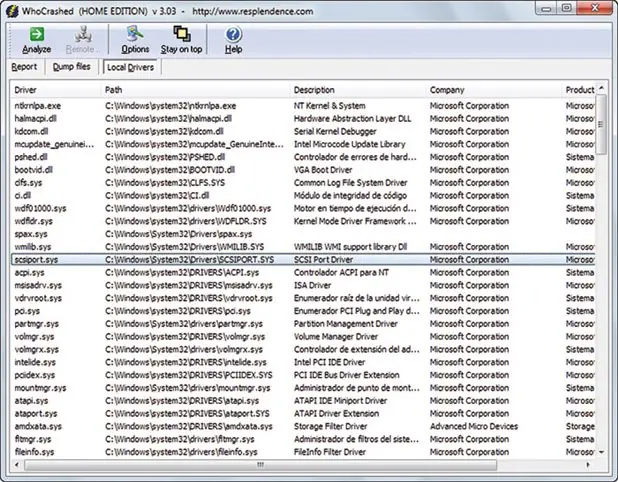Screen dimensions: 618x482
Task: Switch to the Dump files tab
Action: 72,67
